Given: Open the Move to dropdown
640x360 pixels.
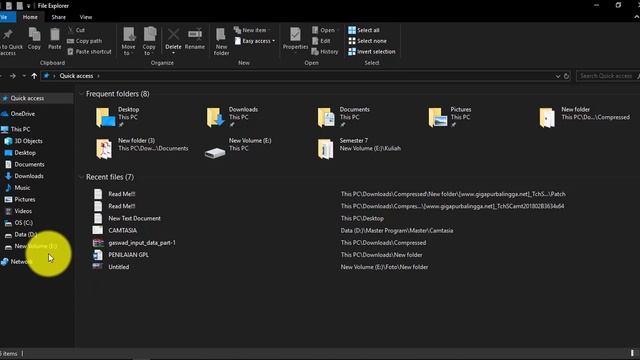Looking at the screenshot, I should pos(129,41).
